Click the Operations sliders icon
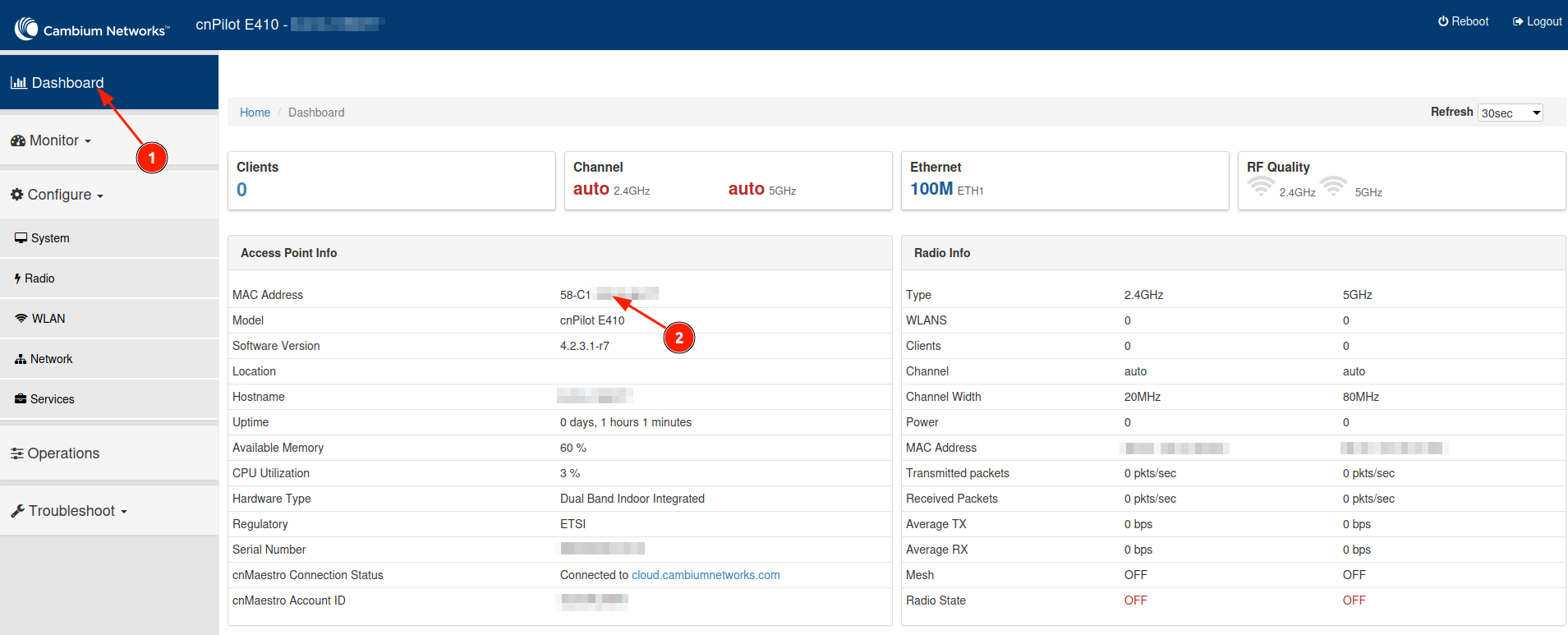Image resolution: width=1568 pixels, height=635 pixels. [x=17, y=453]
